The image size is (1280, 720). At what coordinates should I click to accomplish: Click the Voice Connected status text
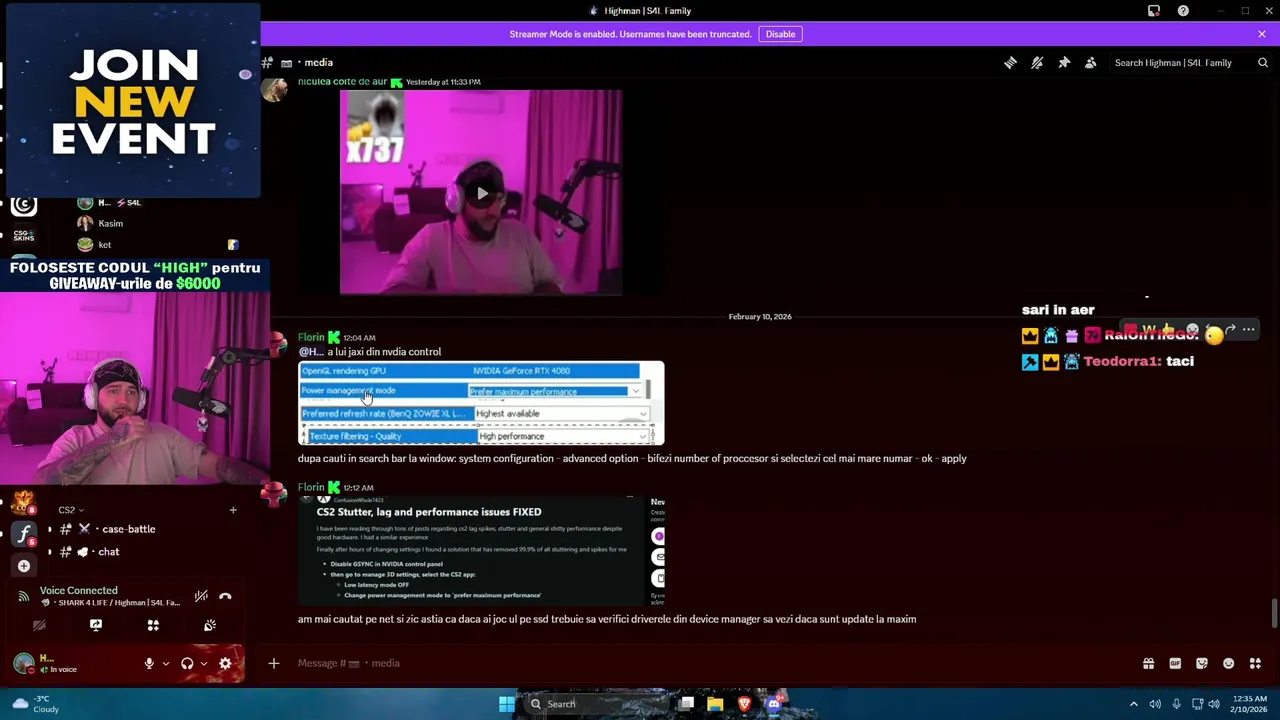pyautogui.click(x=78, y=590)
